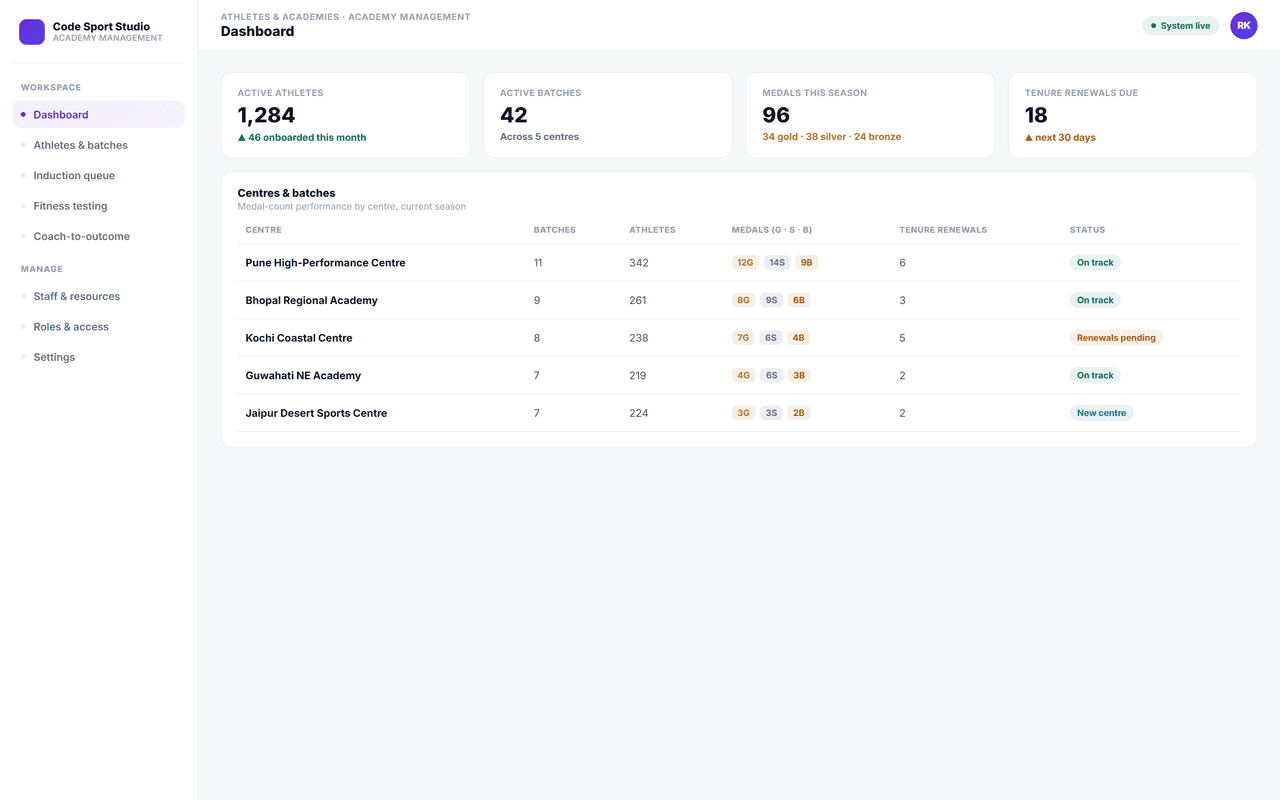Viewport: 1280px width, 800px height.
Task: Click the Medals (G · S · B) column header
Action: (x=772, y=230)
